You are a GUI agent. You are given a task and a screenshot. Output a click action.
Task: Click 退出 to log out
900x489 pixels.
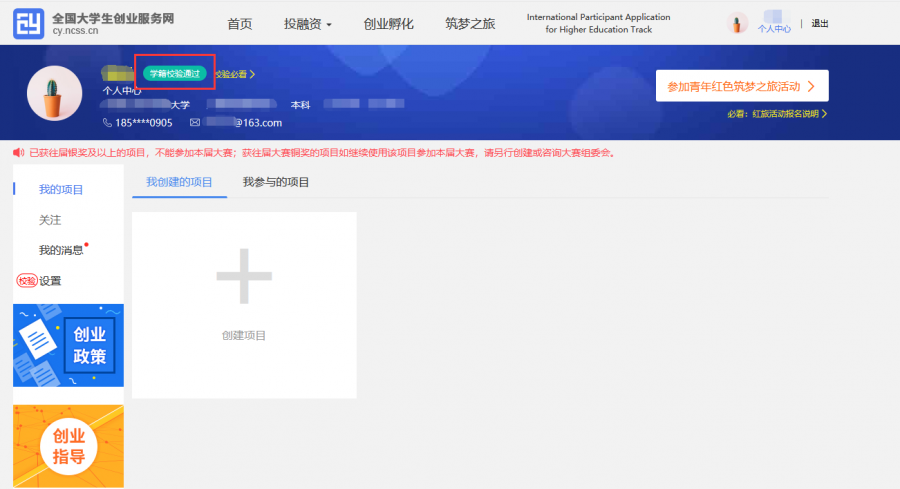click(820, 24)
